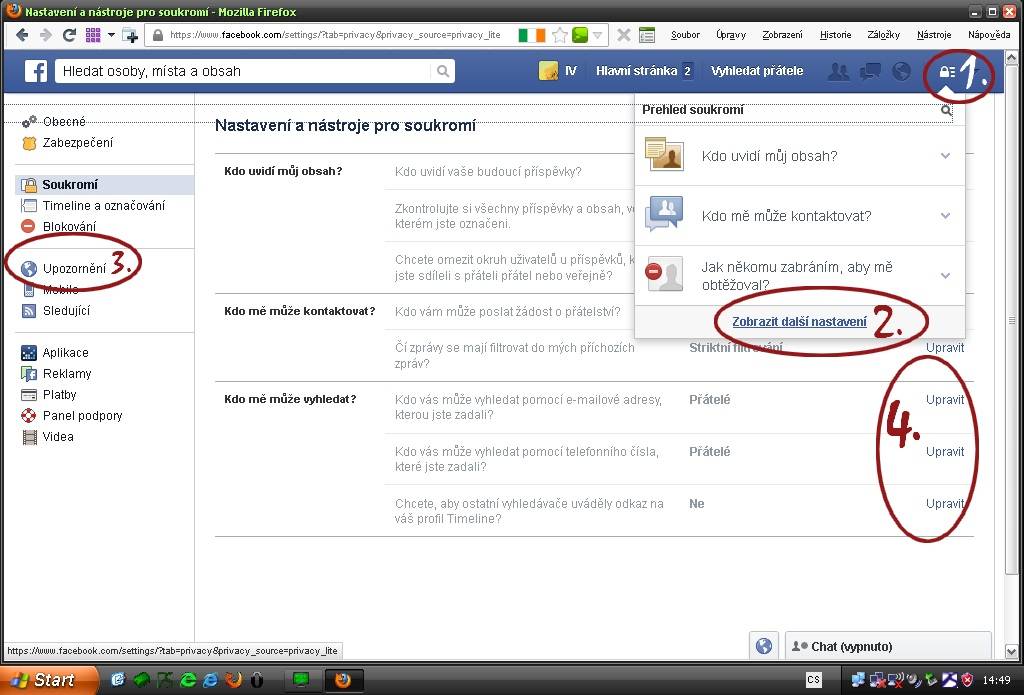Click the new tab plus icon
This screenshot has height=695, width=1024.
point(130,35)
